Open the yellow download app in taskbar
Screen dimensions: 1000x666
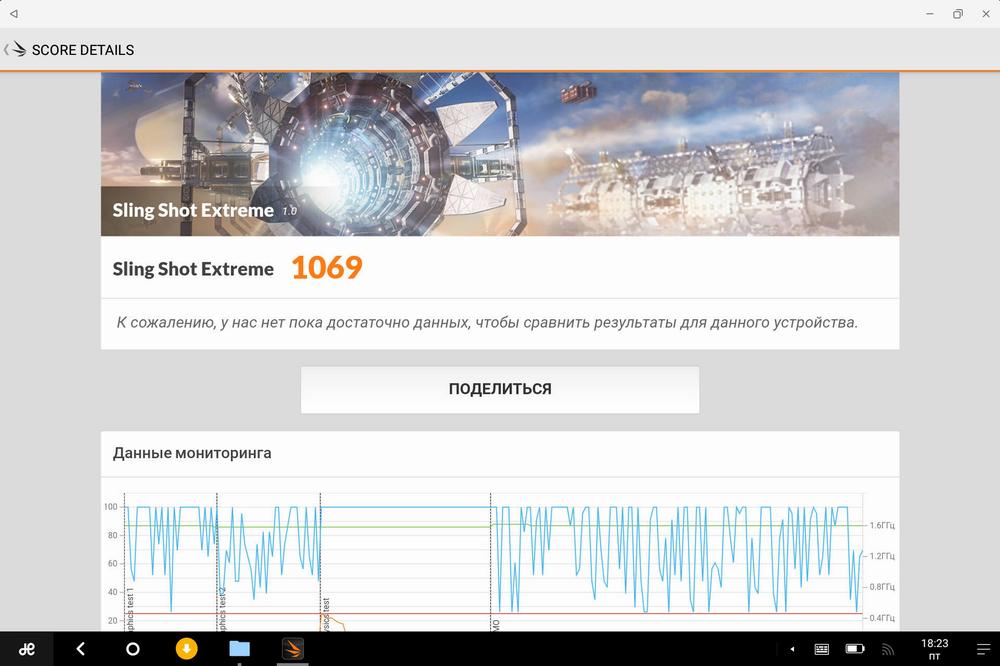tap(186, 649)
